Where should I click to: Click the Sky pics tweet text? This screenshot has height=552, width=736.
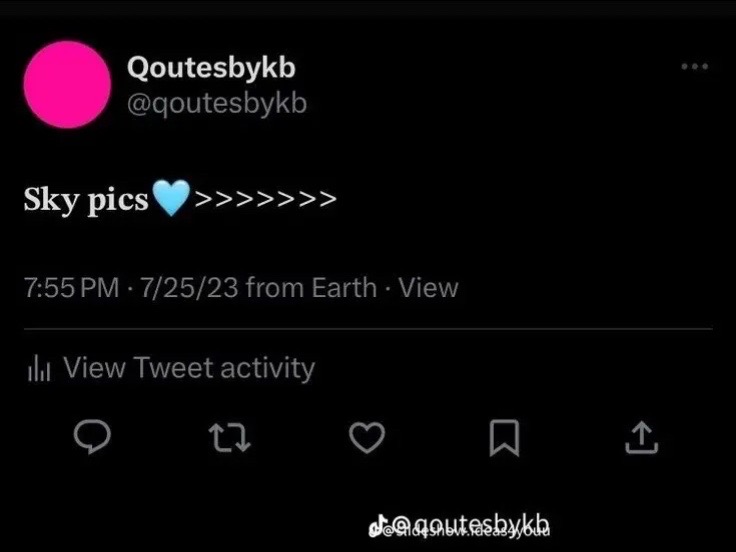tap(86, 199)
